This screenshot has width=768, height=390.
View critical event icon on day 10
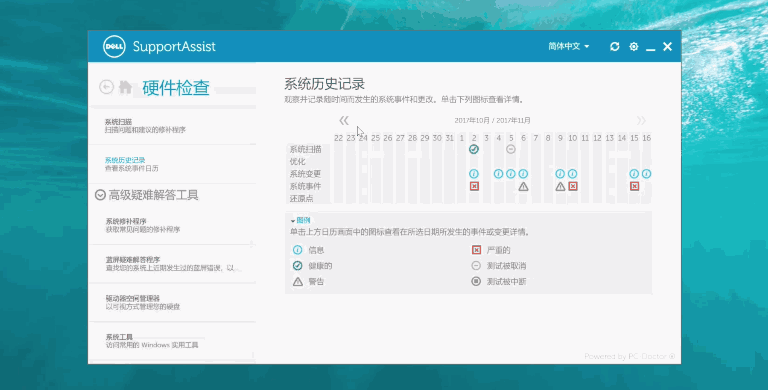click(x=573, y=186)
